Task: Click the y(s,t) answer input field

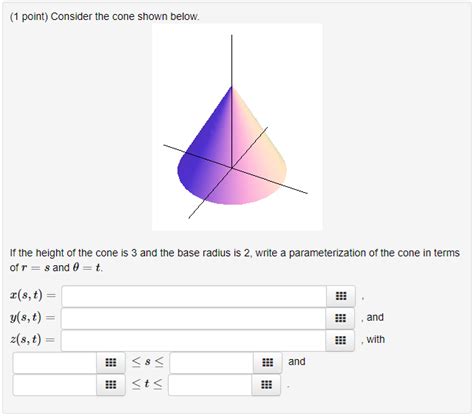Action: (x=193, y=318)
